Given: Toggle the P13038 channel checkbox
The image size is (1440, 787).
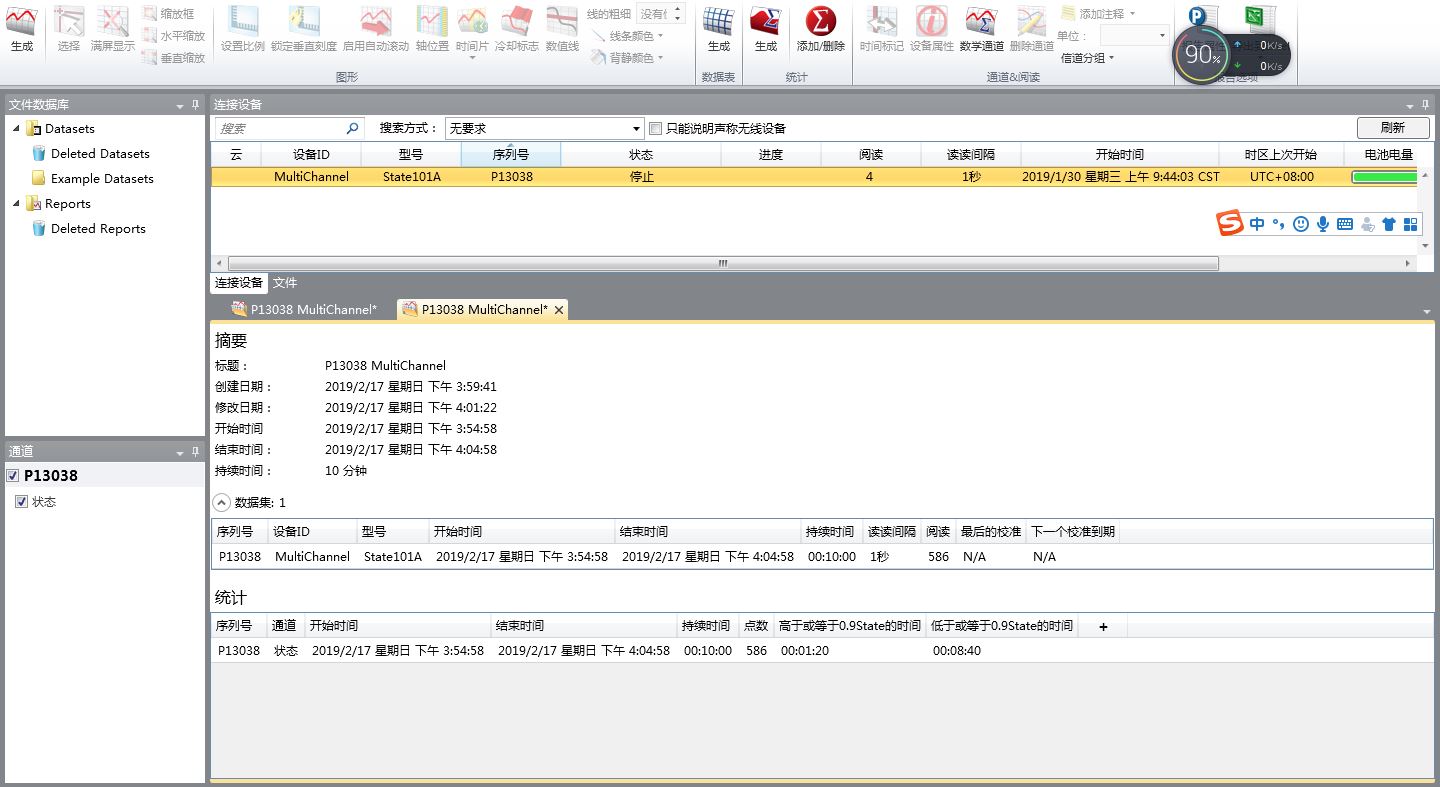Looking at the screenshot, I should click(13, 476).
